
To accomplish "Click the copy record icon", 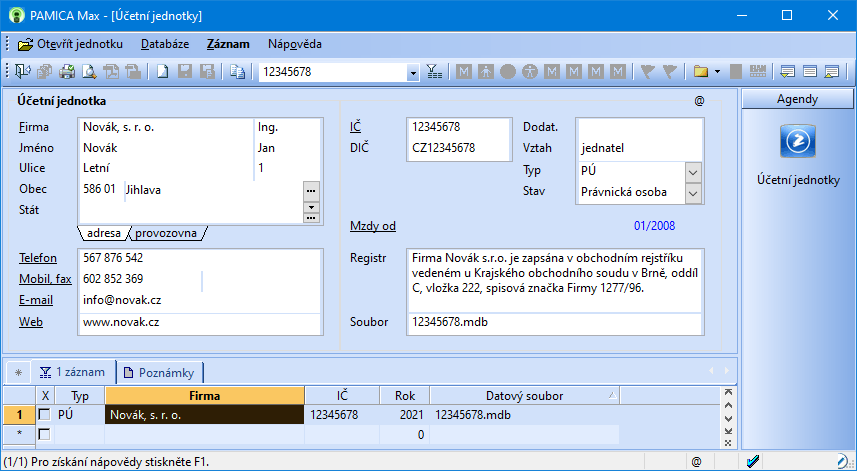I will (x=237, y=72).
